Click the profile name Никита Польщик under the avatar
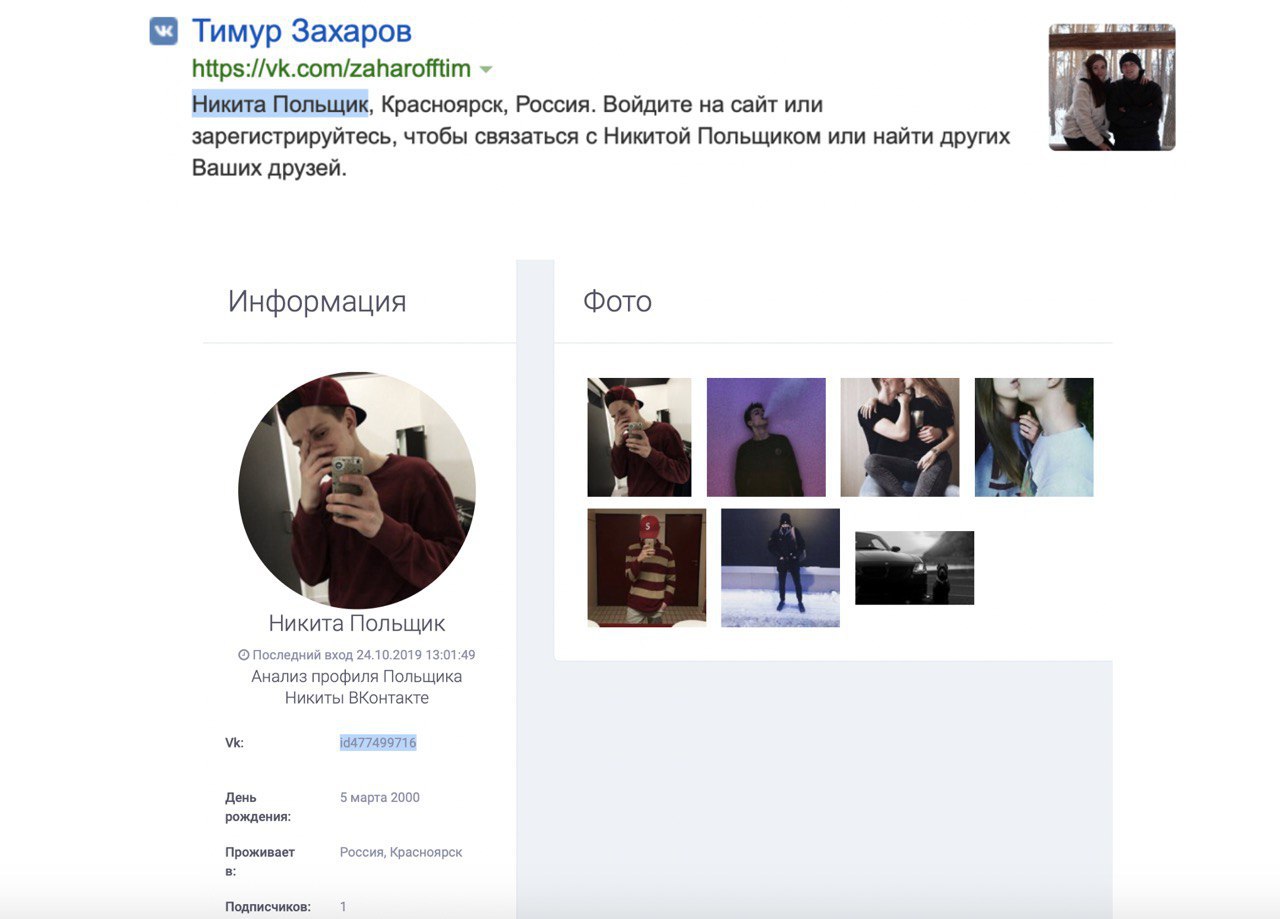 (x=357, y=624)
